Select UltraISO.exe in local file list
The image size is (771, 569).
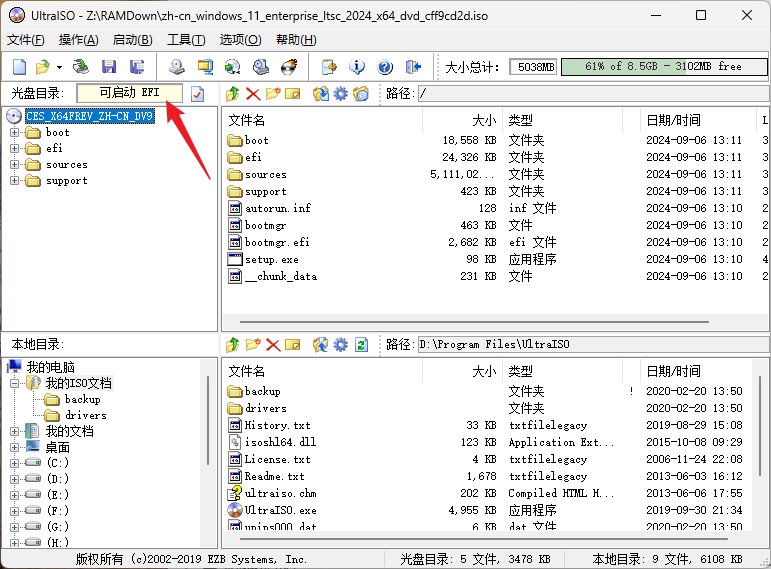click(x=280, y=510)
